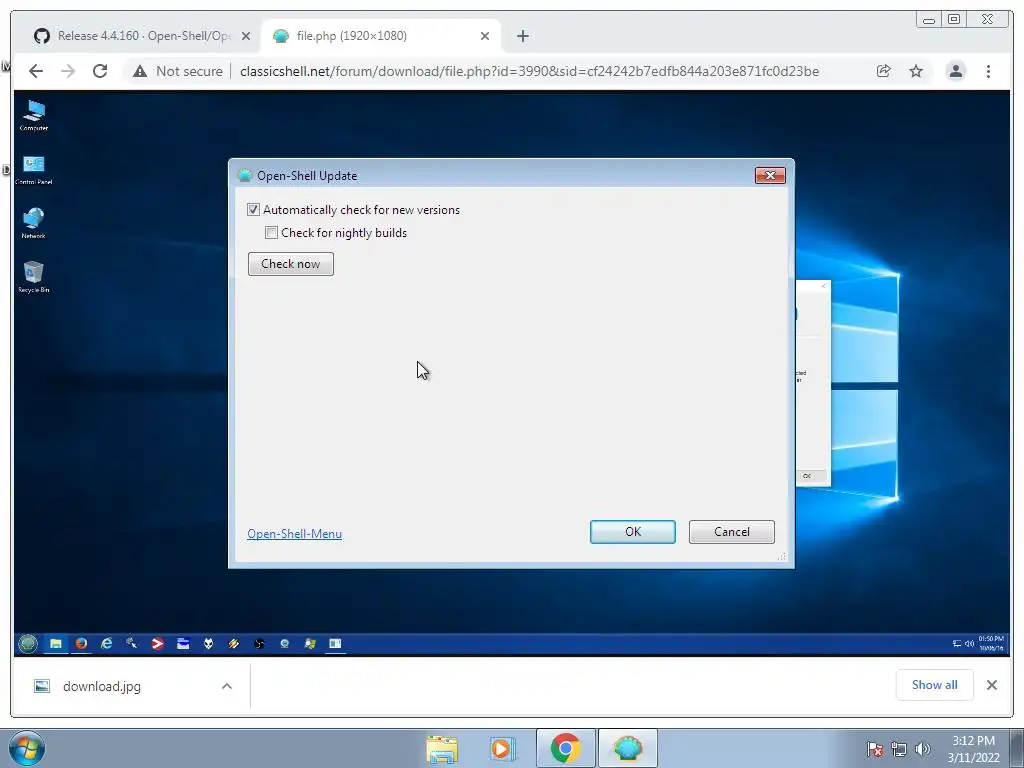The image size is (1024, 768).
Task: Close the file.php tab
Action: 485,36
